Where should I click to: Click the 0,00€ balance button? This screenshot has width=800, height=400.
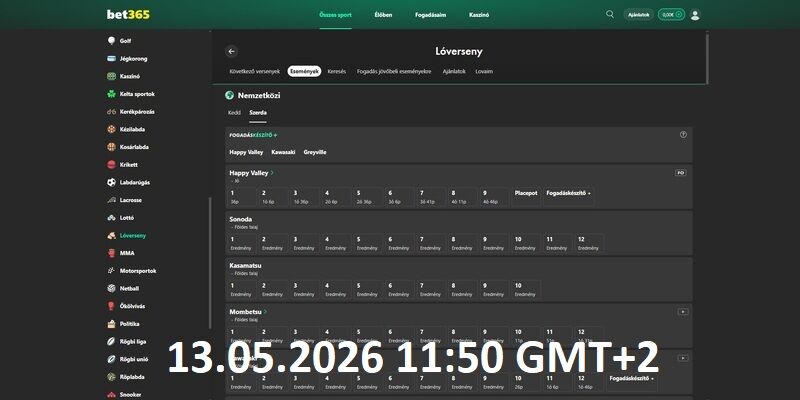click(x=671, y=15)
